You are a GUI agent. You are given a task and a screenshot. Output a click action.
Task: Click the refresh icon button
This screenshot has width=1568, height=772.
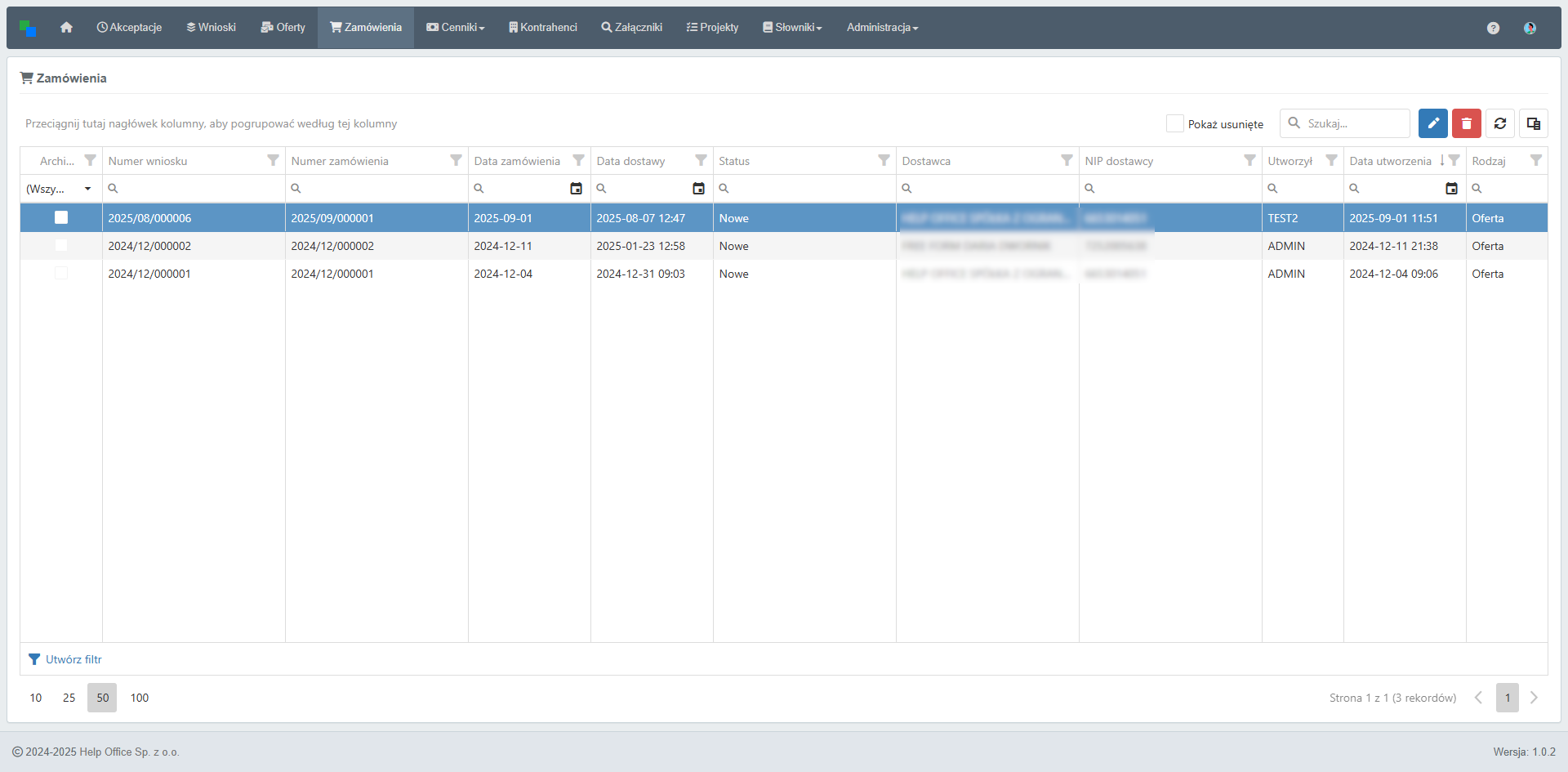tap(1499, 123)
